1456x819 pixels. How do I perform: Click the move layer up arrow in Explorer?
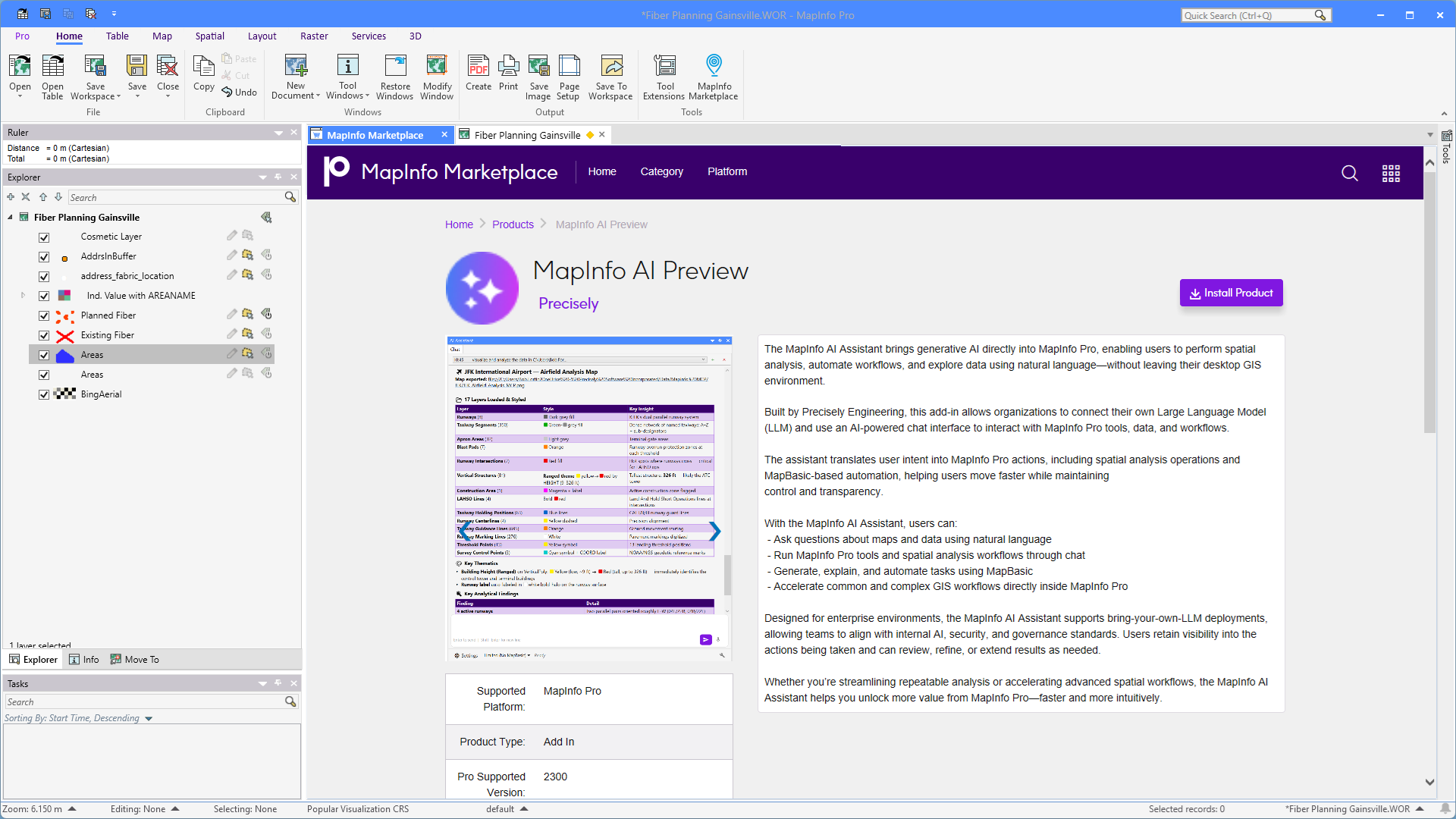click(x=43, y=197)
